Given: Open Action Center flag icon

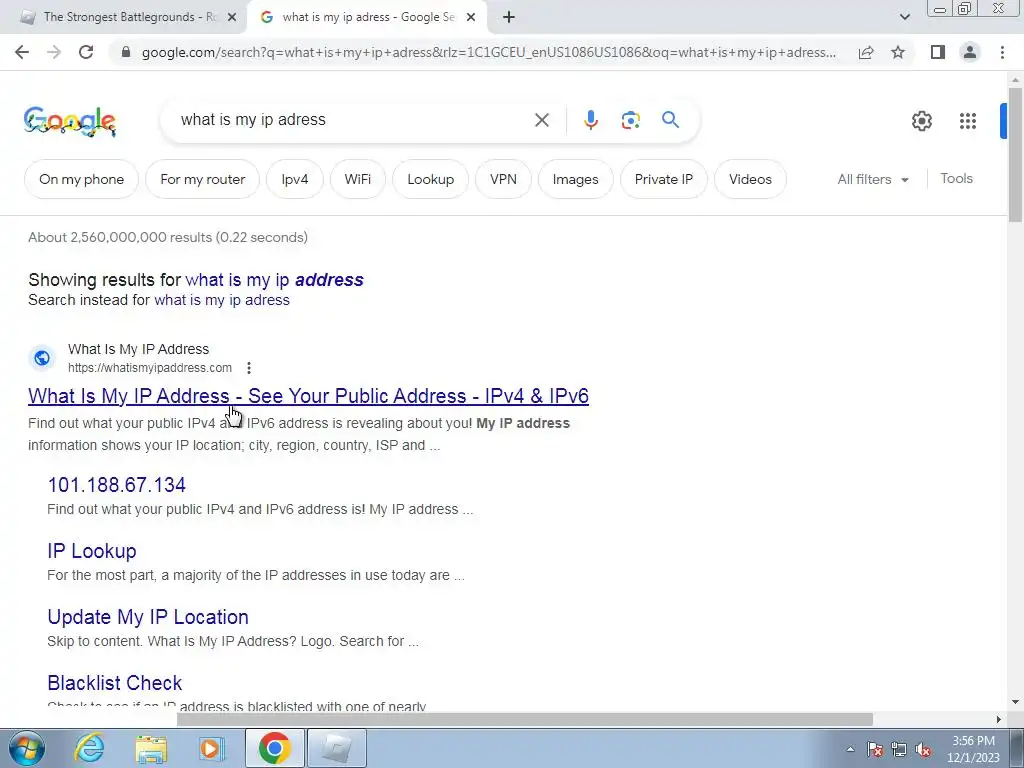Looking at the screenshot, I should pos(875,749).
